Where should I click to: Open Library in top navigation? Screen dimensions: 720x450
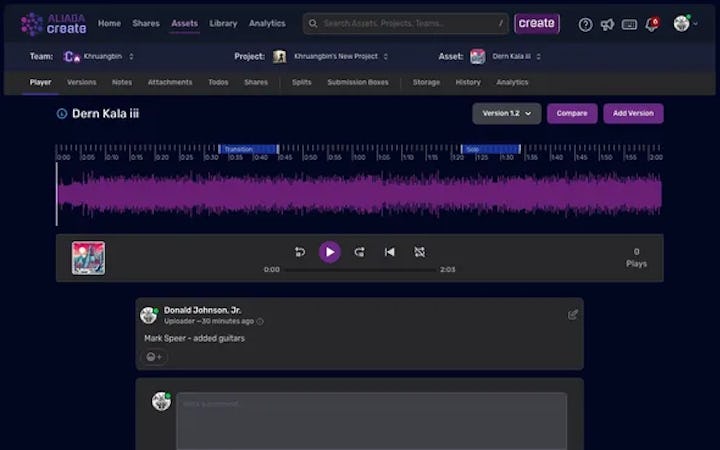(x=223, y=23)
